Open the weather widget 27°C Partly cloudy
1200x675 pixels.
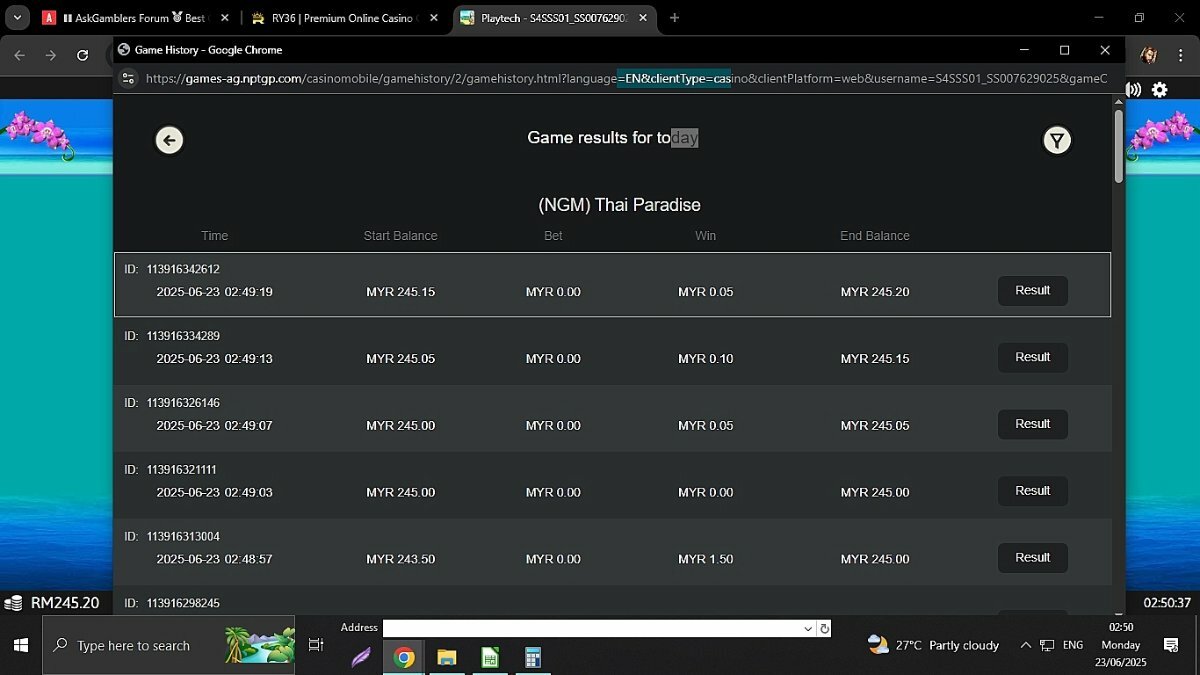[934, 646]
